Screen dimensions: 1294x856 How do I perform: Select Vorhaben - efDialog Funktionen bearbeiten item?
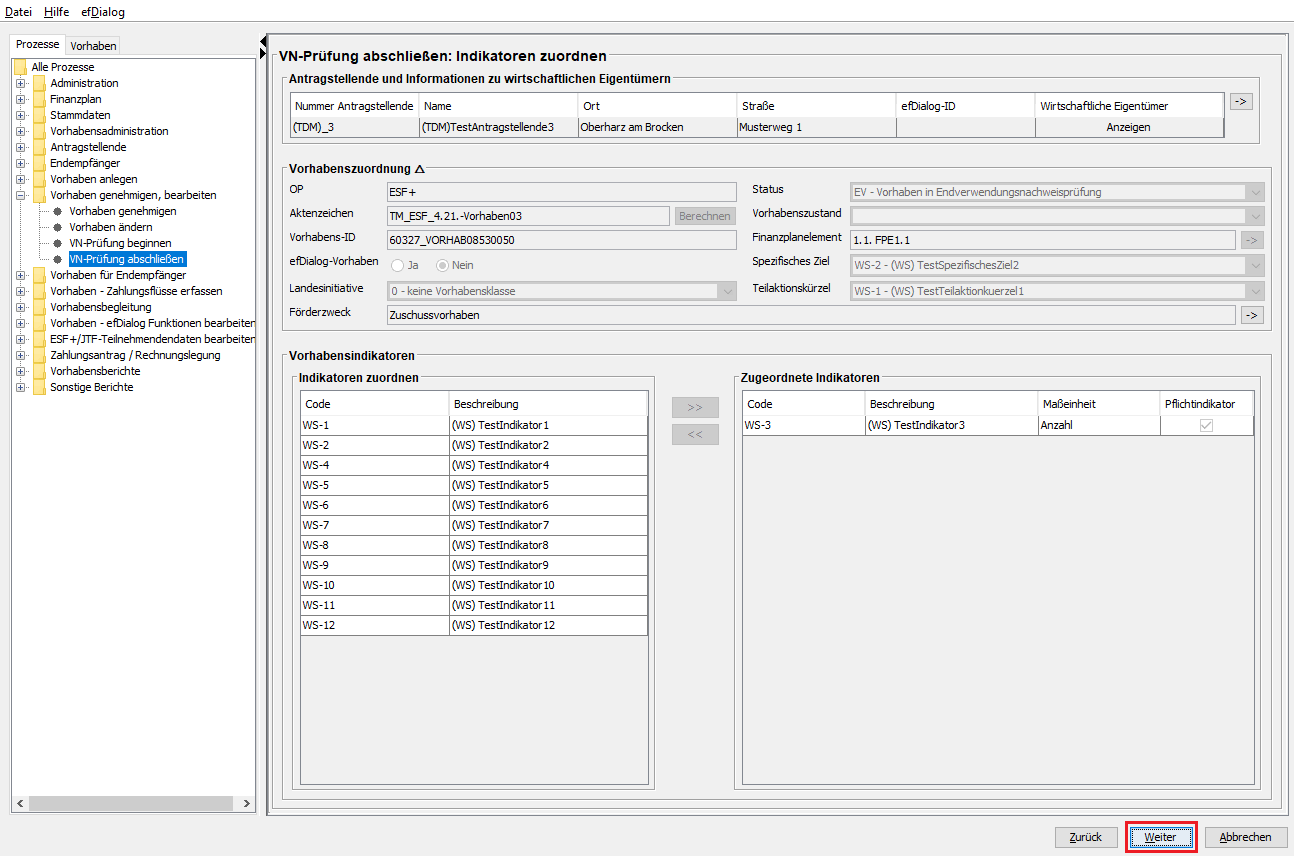click(151, 323)
